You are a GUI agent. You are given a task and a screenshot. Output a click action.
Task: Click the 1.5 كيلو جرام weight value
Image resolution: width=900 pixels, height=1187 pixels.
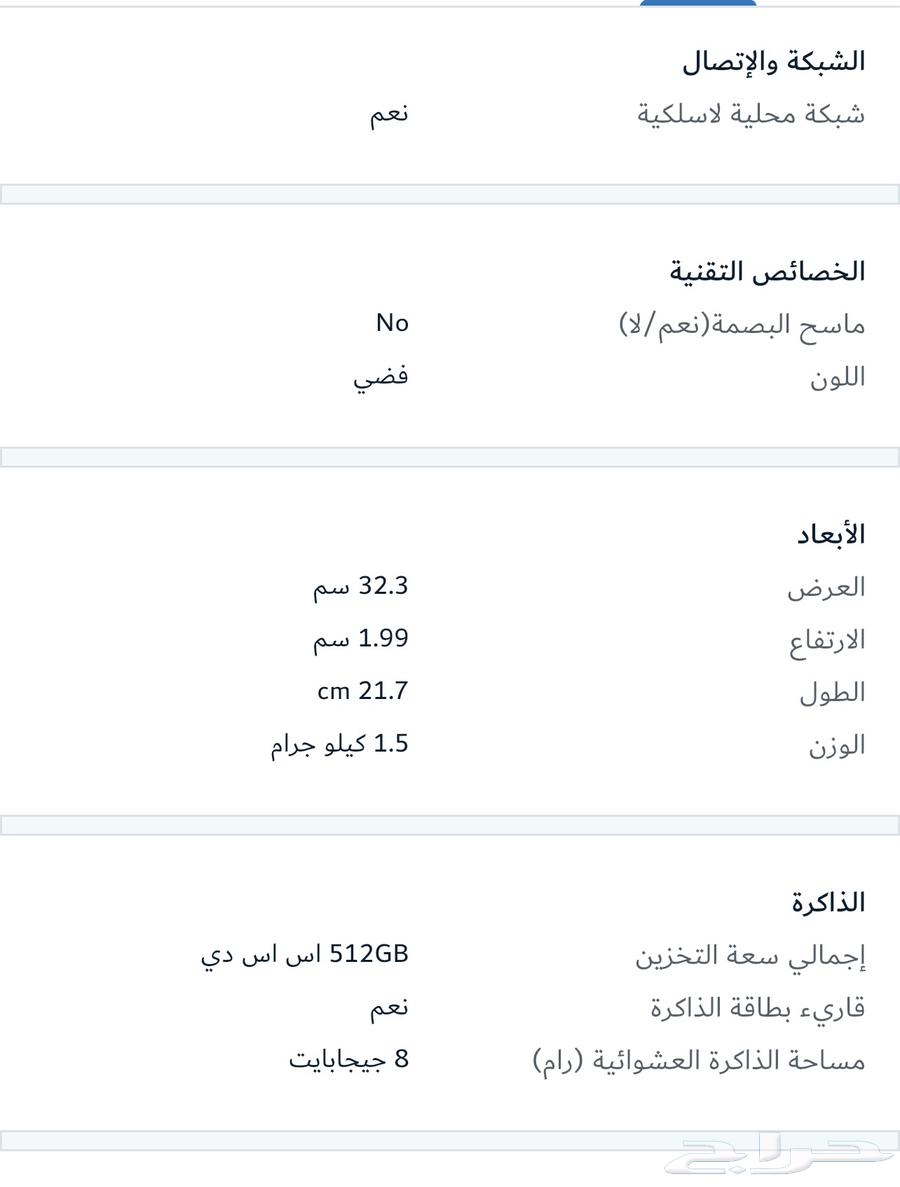click(x=339, y=745)
